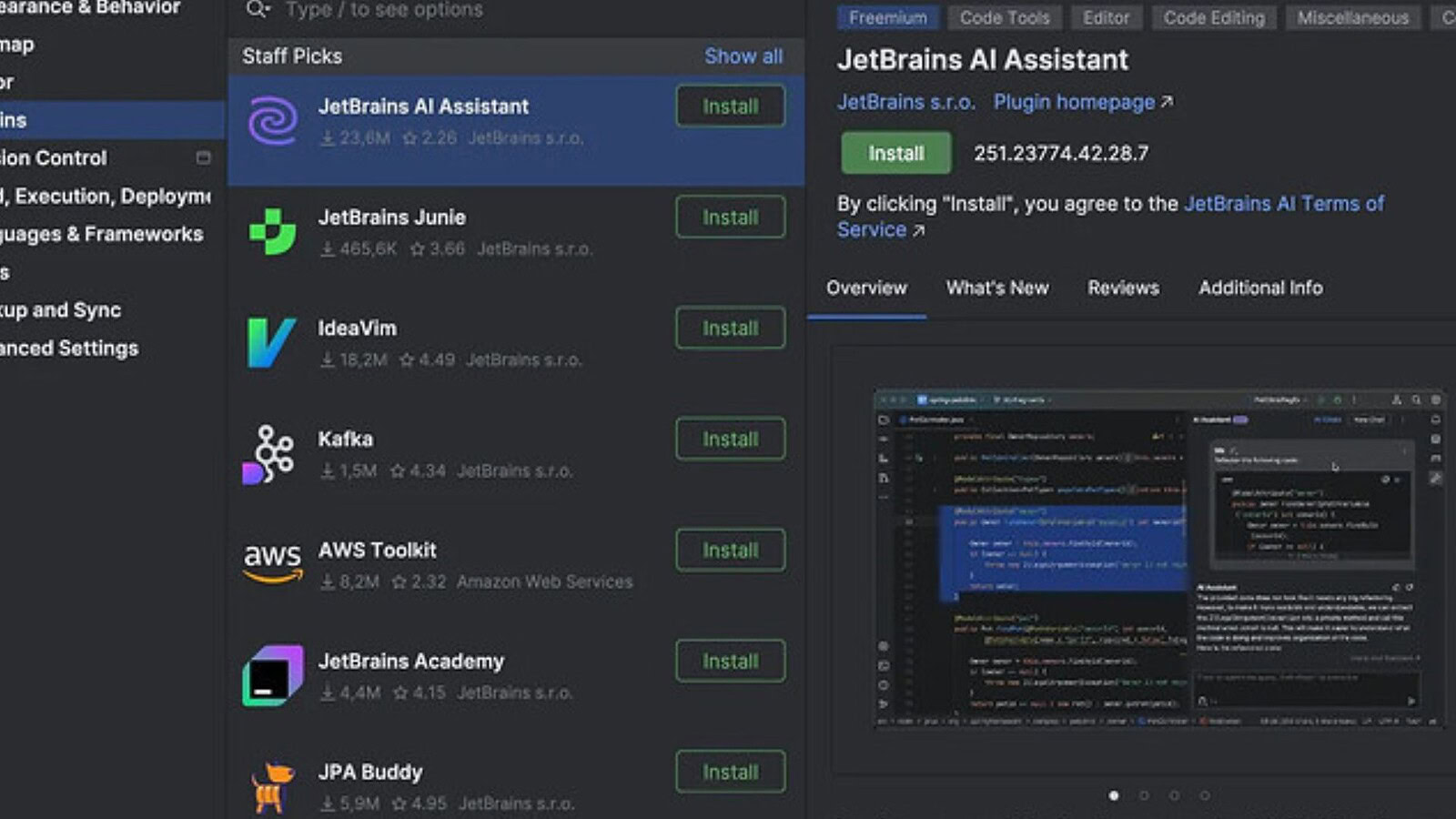Install JetBrains AI Assistant from the list

click(x=730, y=106)
